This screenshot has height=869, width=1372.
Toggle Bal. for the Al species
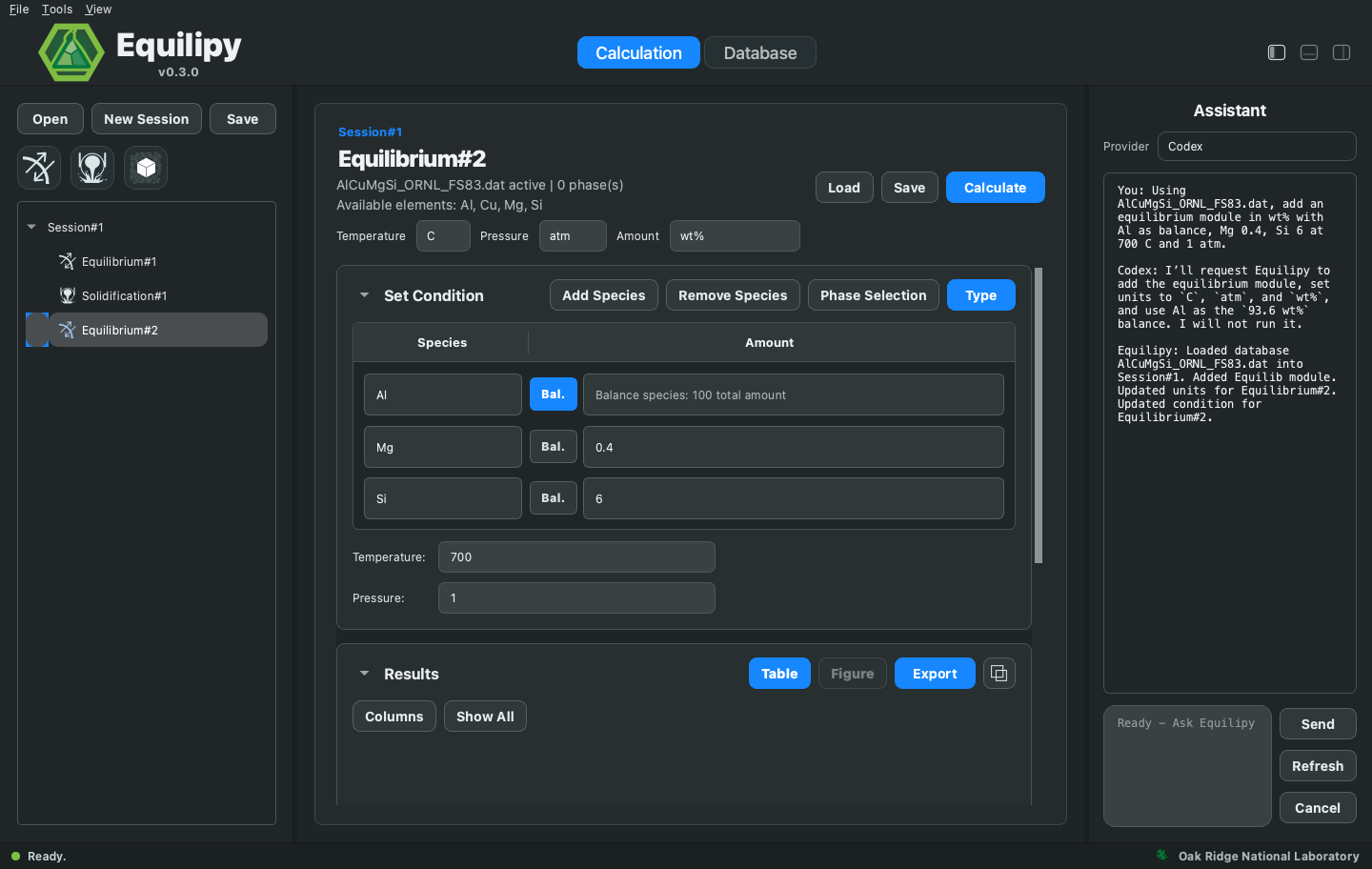click(x=554, y=394)
